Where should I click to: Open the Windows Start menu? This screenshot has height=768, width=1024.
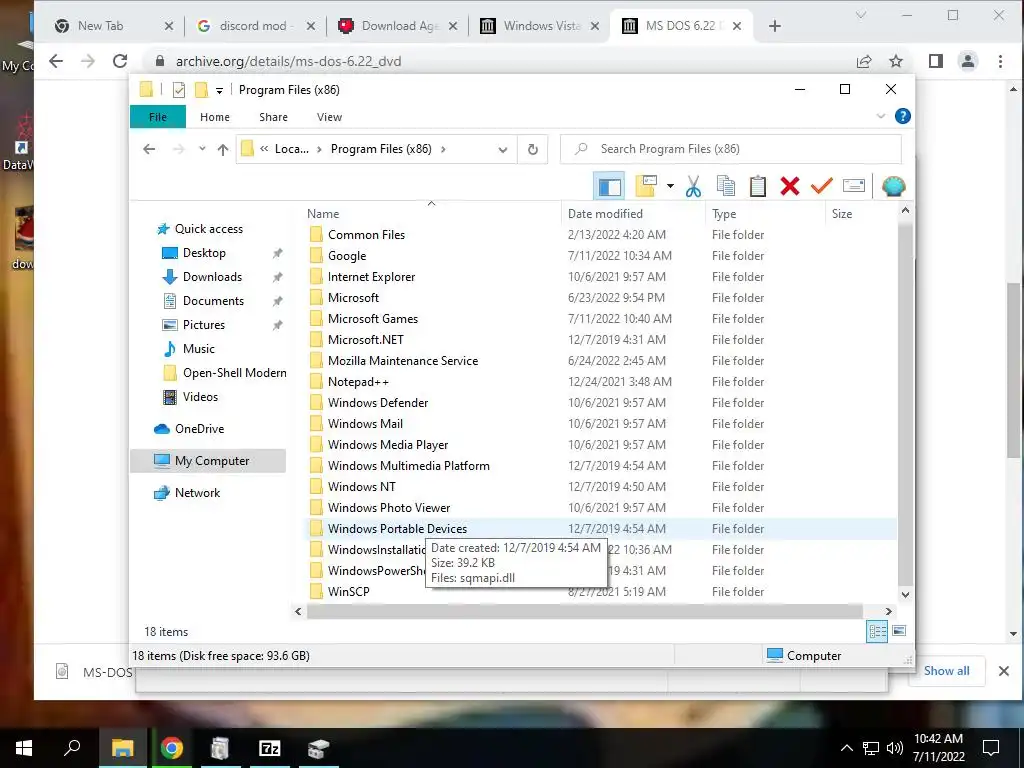tap(24, 748)
